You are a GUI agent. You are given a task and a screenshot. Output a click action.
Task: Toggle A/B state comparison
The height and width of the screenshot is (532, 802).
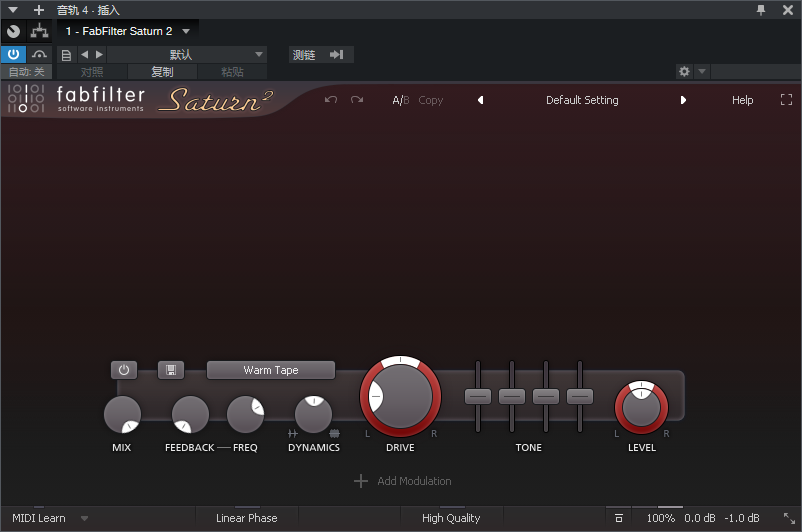[x=400, y=100]
